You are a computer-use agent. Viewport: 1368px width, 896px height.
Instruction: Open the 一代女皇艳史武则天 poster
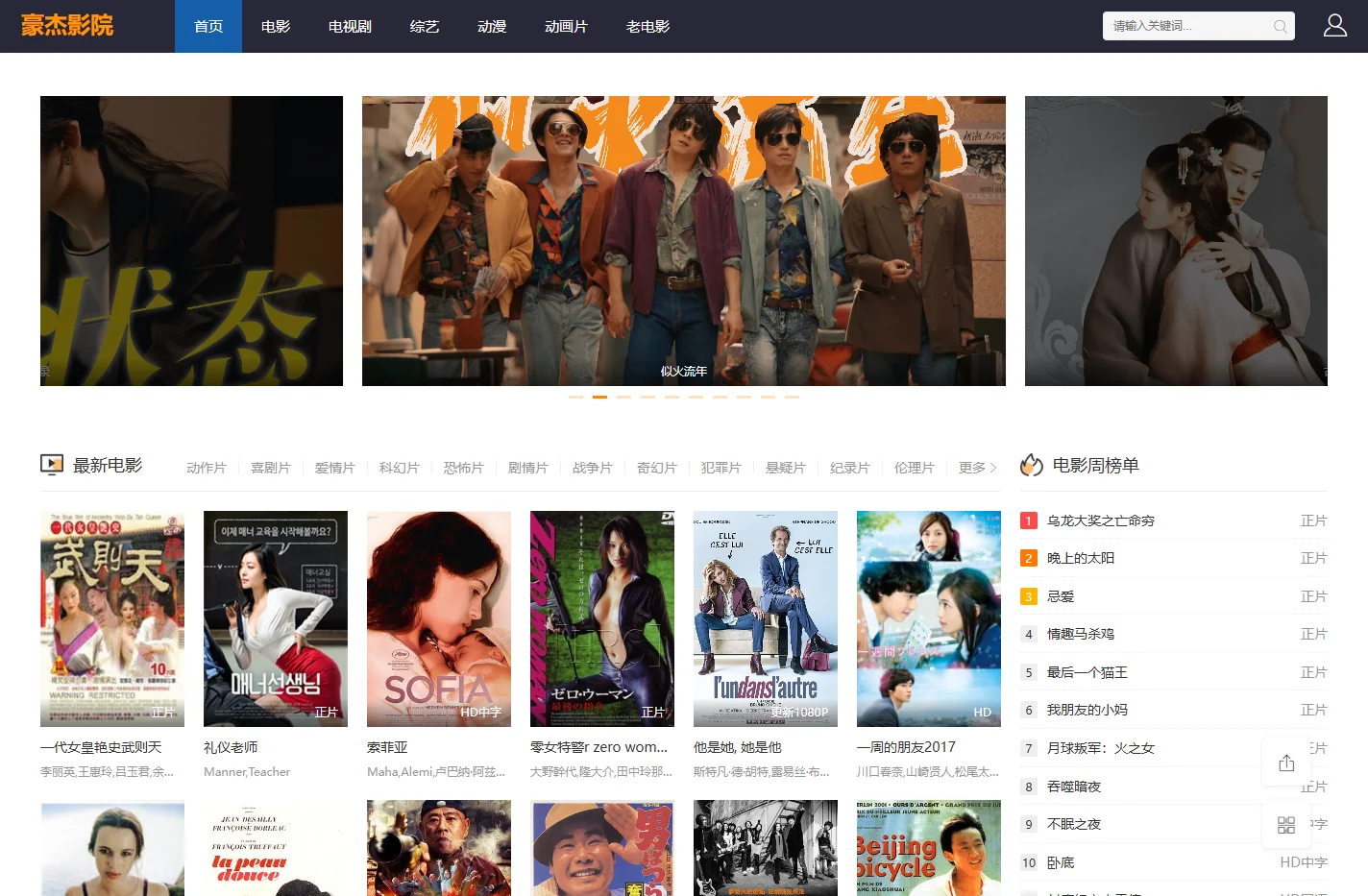coord(112,618)
